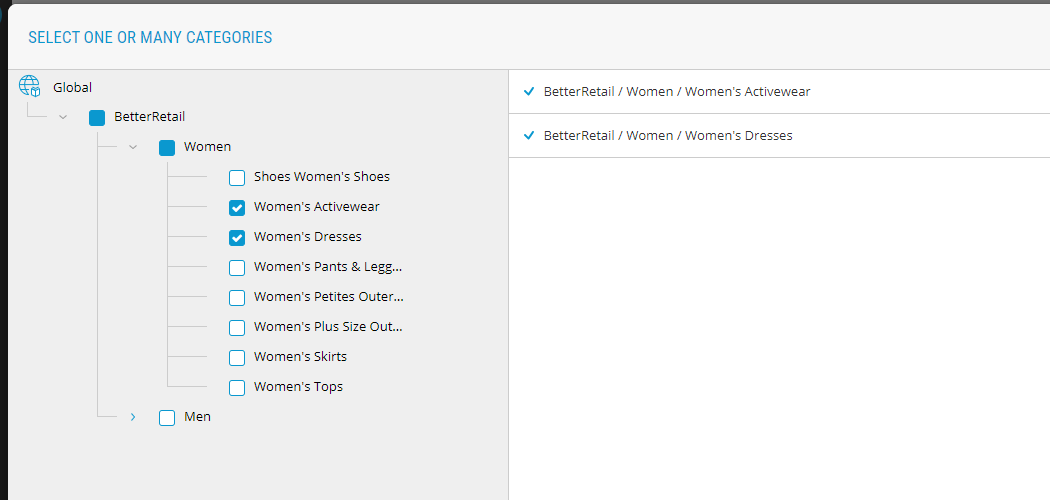Select the Women's Pants & Leggings checkbox

pyautogui.click(x=237, y=268)
